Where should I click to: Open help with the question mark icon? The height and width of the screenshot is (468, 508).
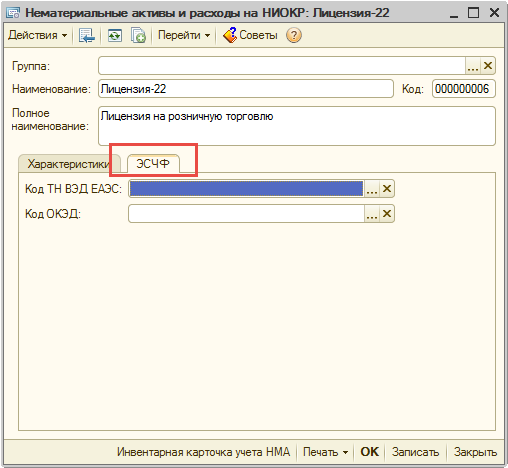[x=294, y=35]
